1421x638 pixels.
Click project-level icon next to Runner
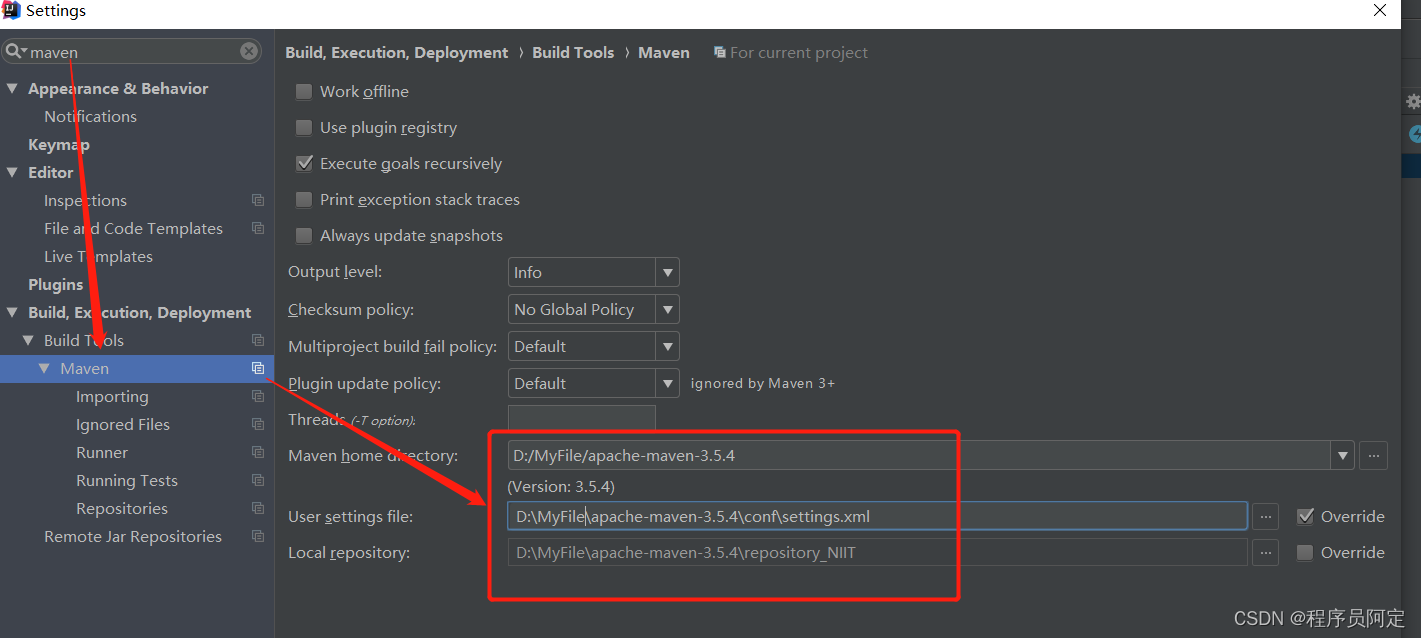click(x=258, y=452)
